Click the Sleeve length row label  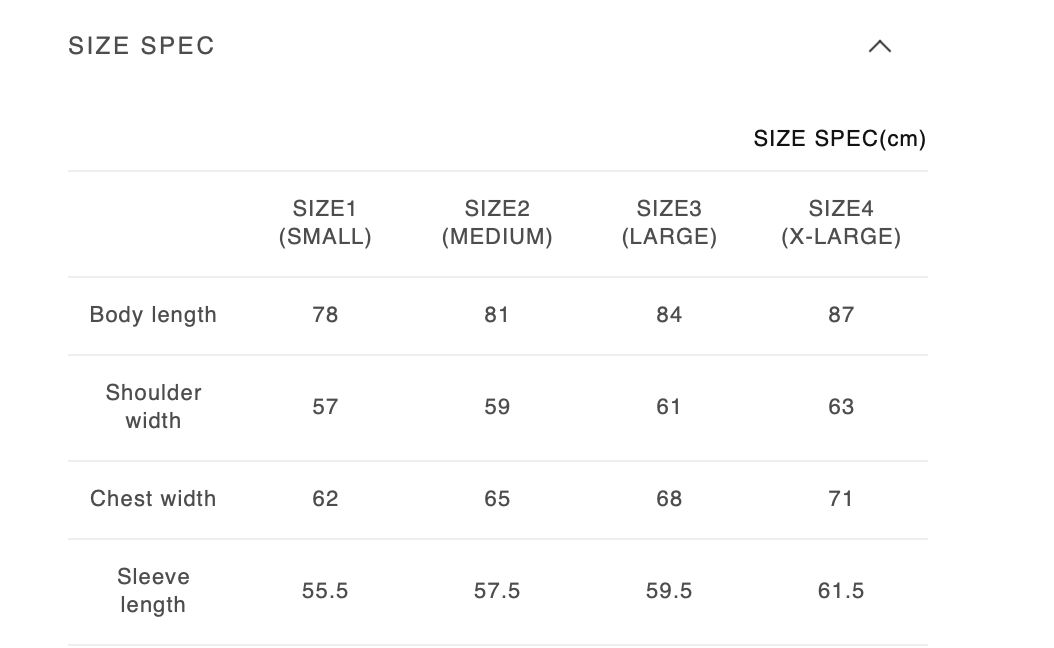click(153, 591)
